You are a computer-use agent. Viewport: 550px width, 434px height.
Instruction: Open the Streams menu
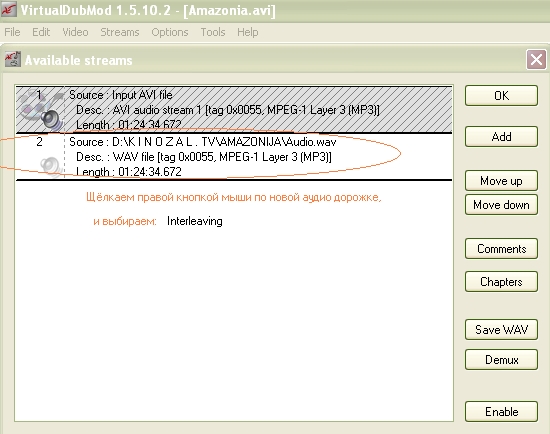pyautogui.click(x=120, y=32)
